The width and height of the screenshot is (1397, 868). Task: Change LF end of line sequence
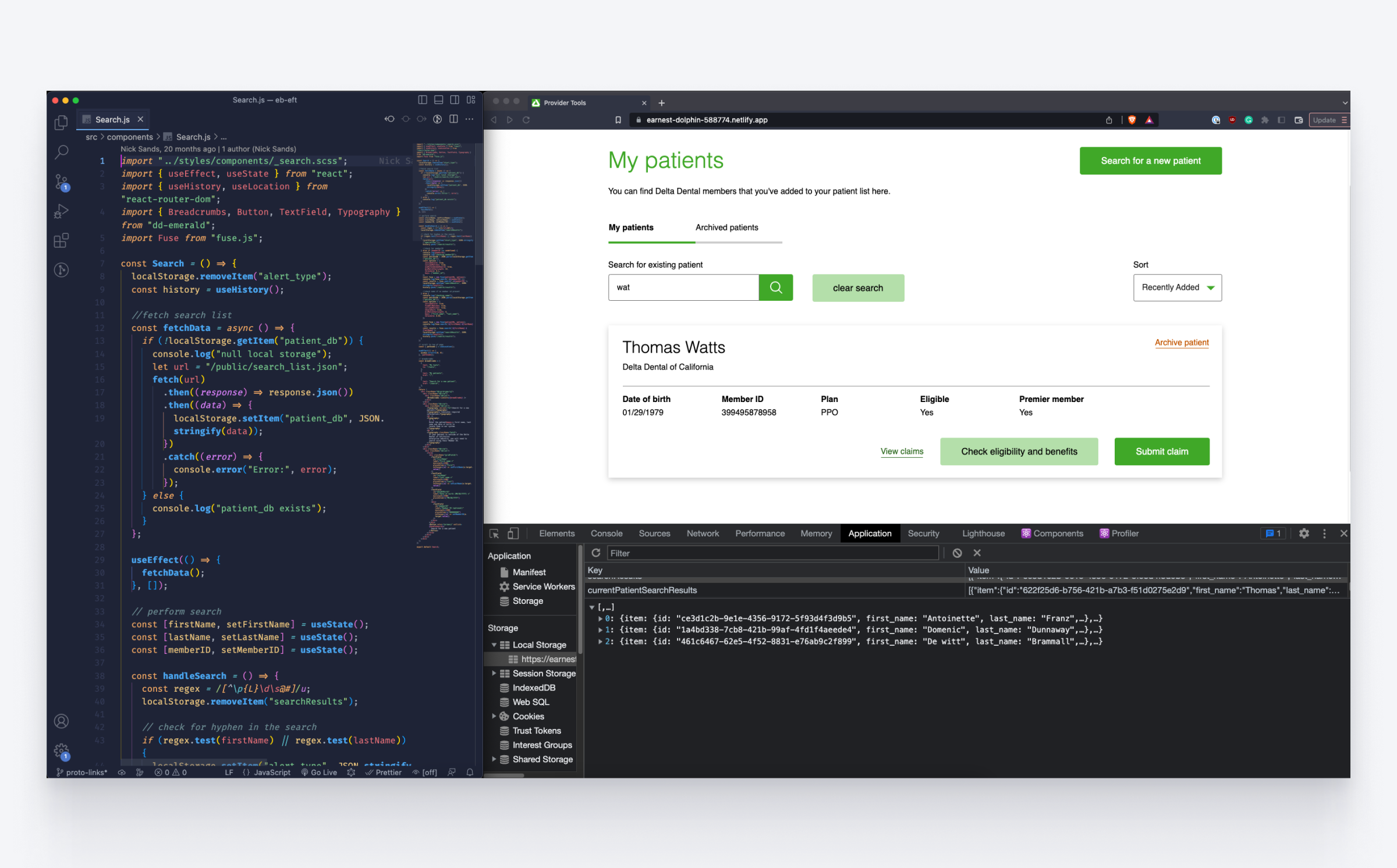229,772
